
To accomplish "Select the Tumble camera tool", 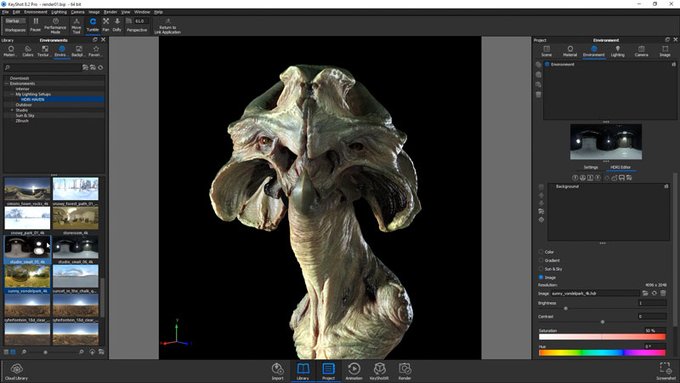I will click(92, 25).
